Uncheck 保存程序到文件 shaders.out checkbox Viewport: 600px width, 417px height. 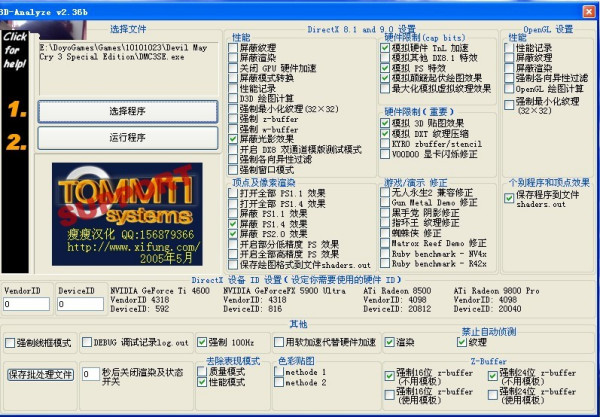509,198
